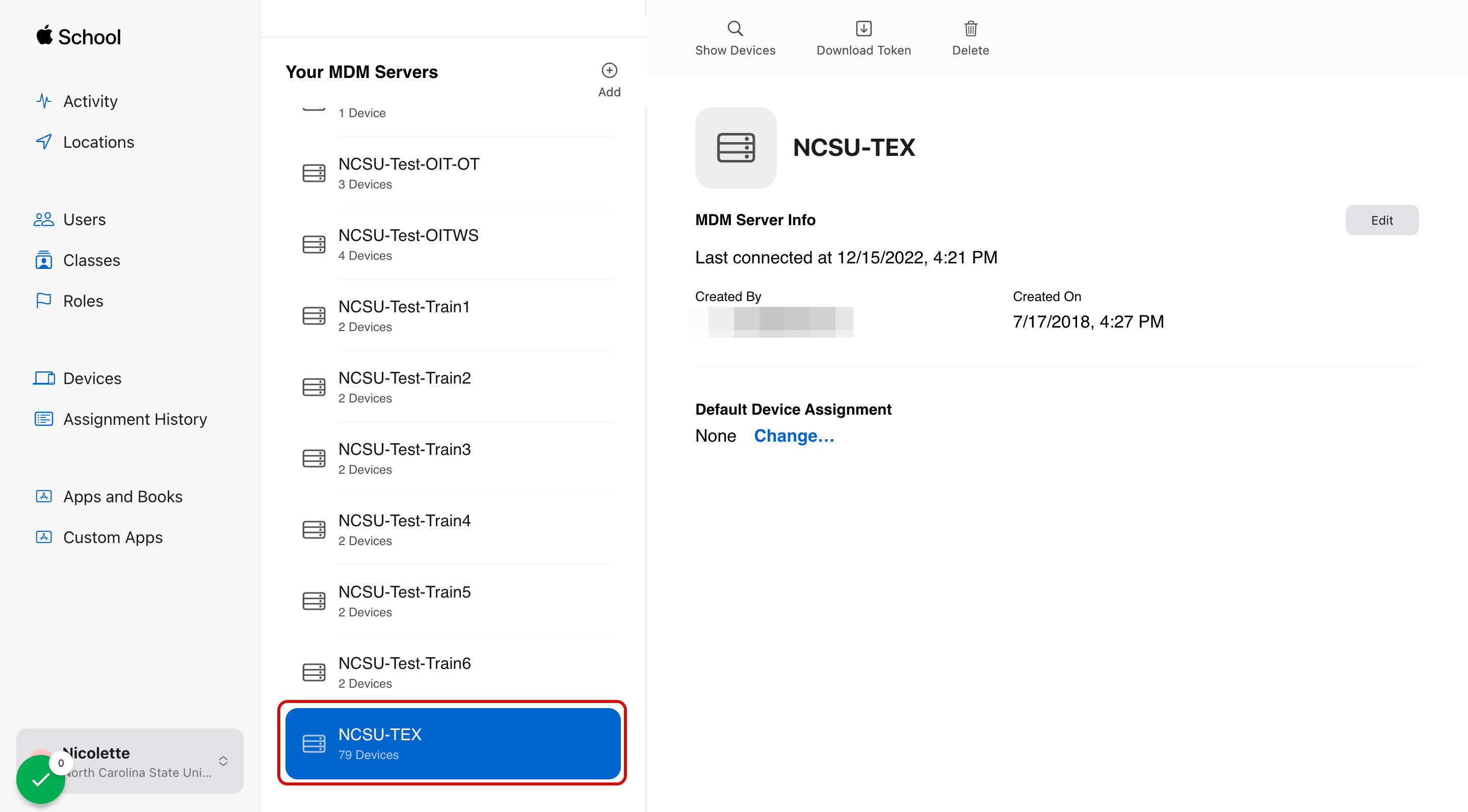Click the '3 Devices' text under NCSU-Test-OIT-OT
Viewport: 1468px width, 812px height.
pos(365,184)
